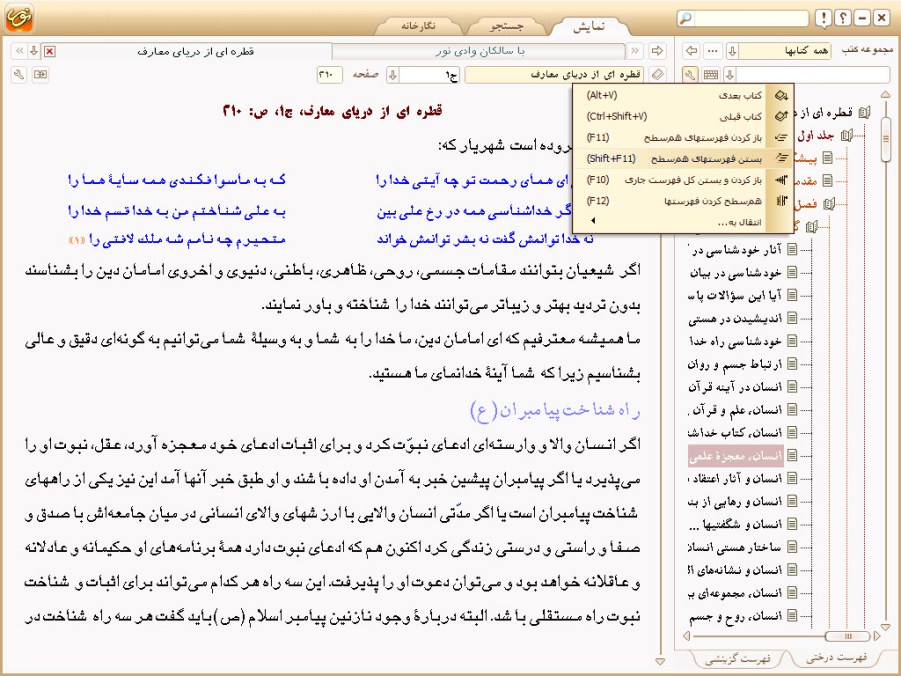Screen dimensions: 901x676
Task: Open the «نگارخانه» tab
Action: (x=418, y=26)
